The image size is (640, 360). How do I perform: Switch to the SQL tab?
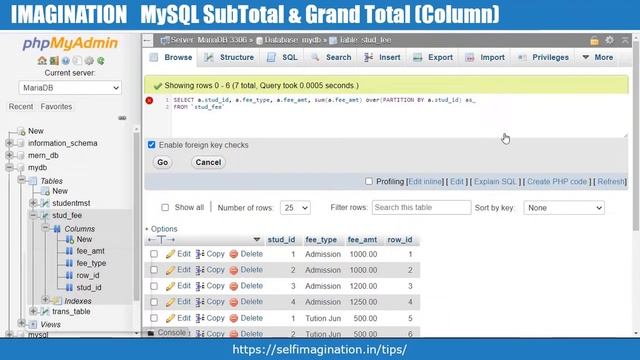(282, 58)
